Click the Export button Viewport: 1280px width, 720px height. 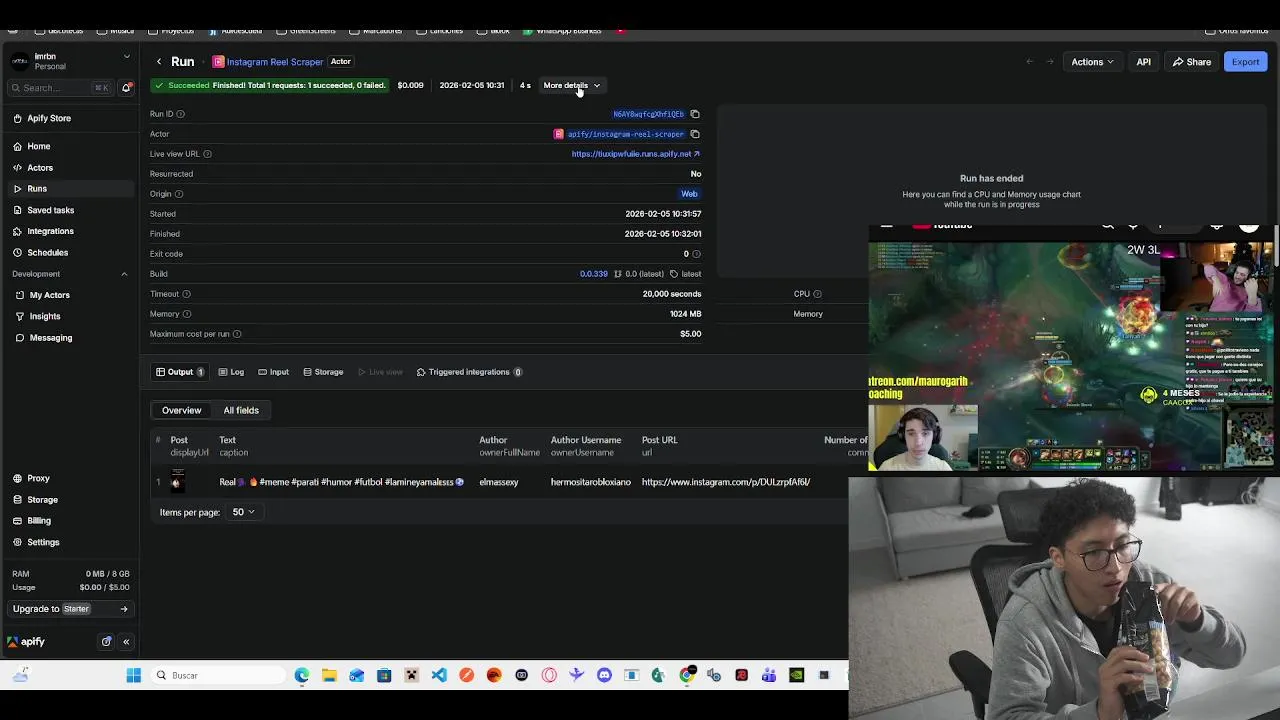(x=1245, y=62)
